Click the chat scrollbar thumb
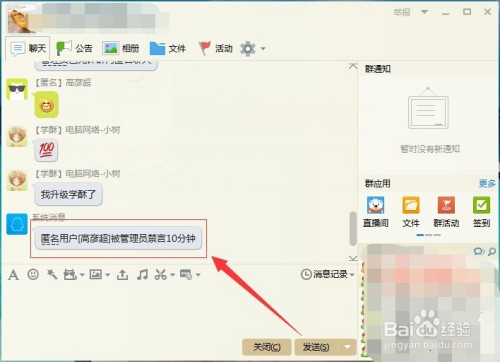This screenshot has height=362, width=500. tap(353, 229)
